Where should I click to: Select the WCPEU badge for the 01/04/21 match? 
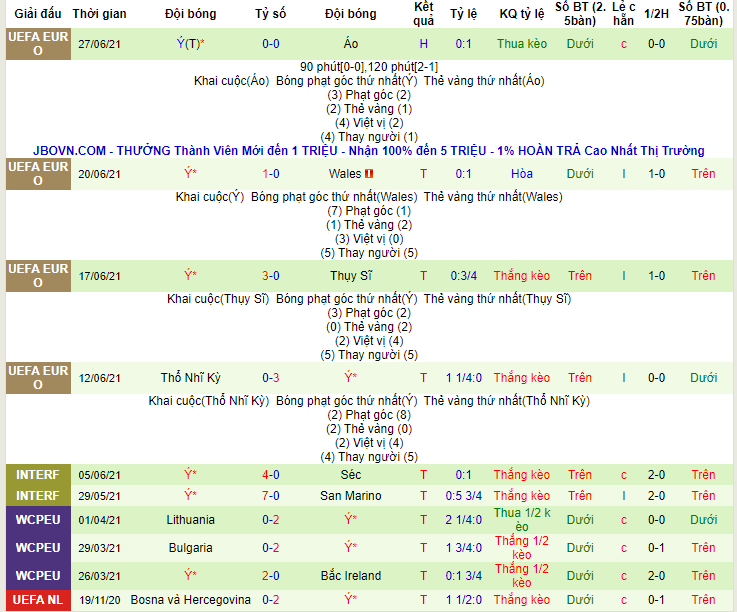[36, 520]
